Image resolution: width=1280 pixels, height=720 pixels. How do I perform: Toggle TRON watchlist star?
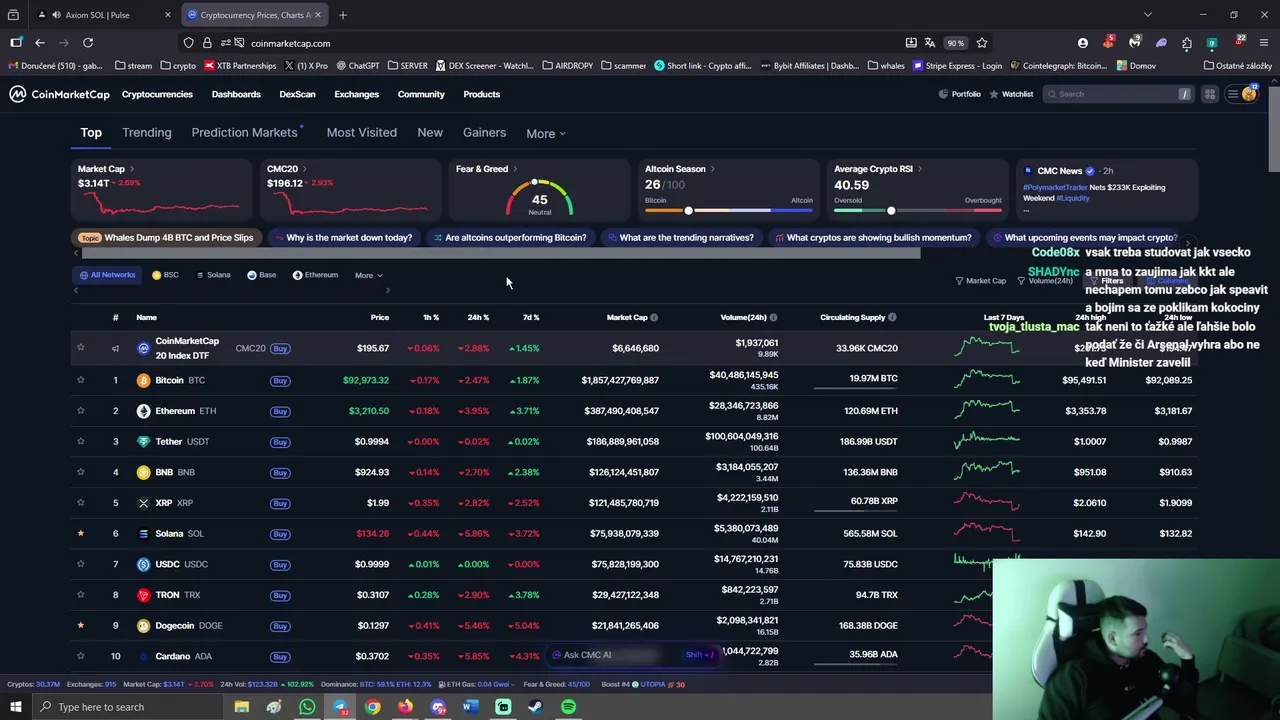click(x=81, y=595)
